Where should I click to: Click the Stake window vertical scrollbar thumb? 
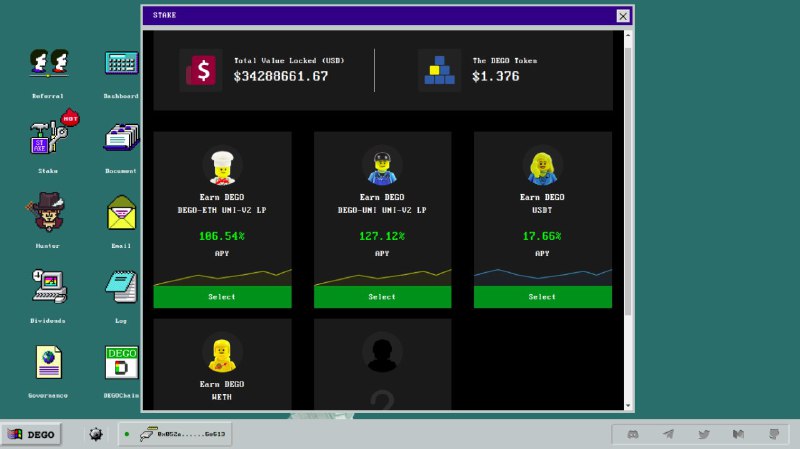click(628, 181)
